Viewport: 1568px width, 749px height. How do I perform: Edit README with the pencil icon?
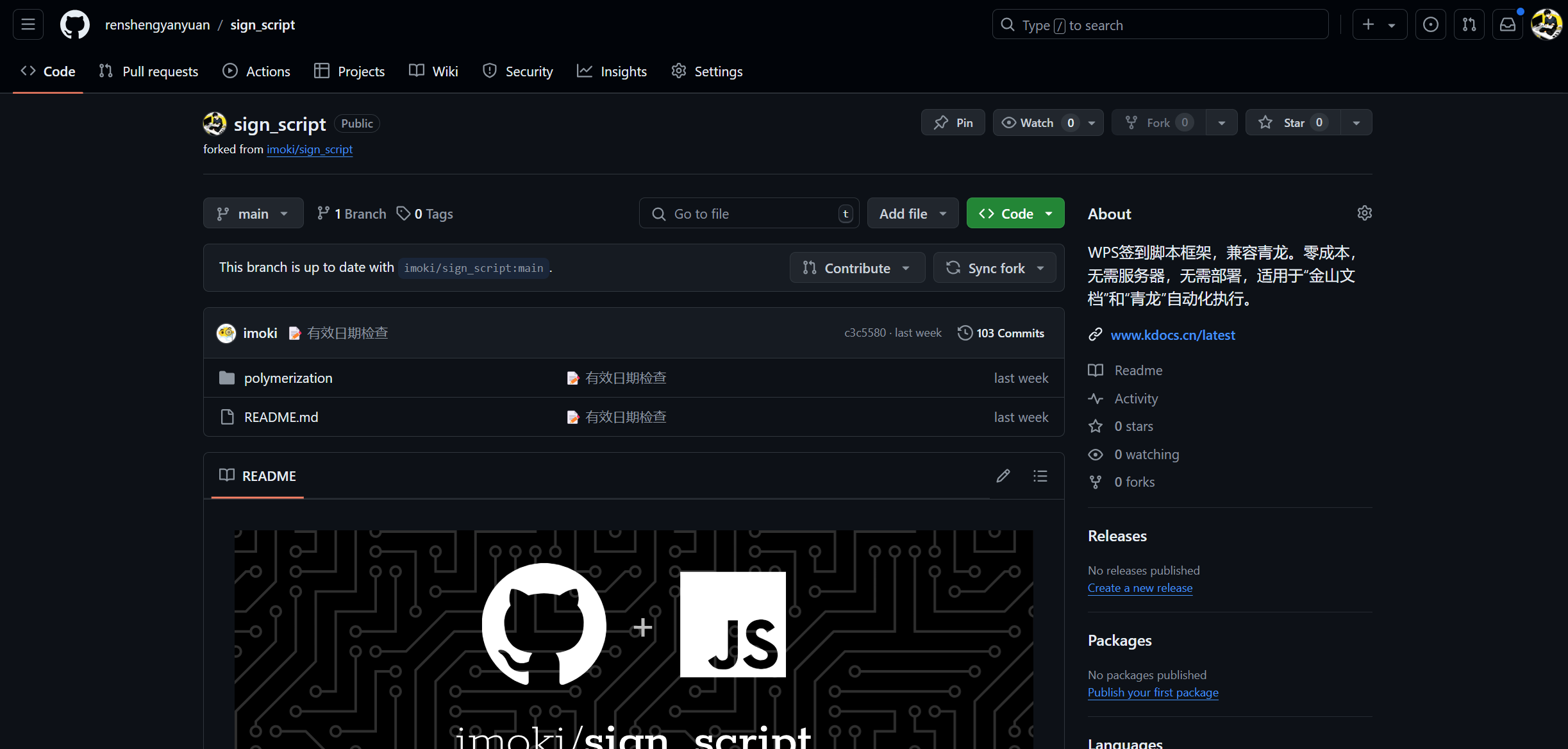[1003, 476]
